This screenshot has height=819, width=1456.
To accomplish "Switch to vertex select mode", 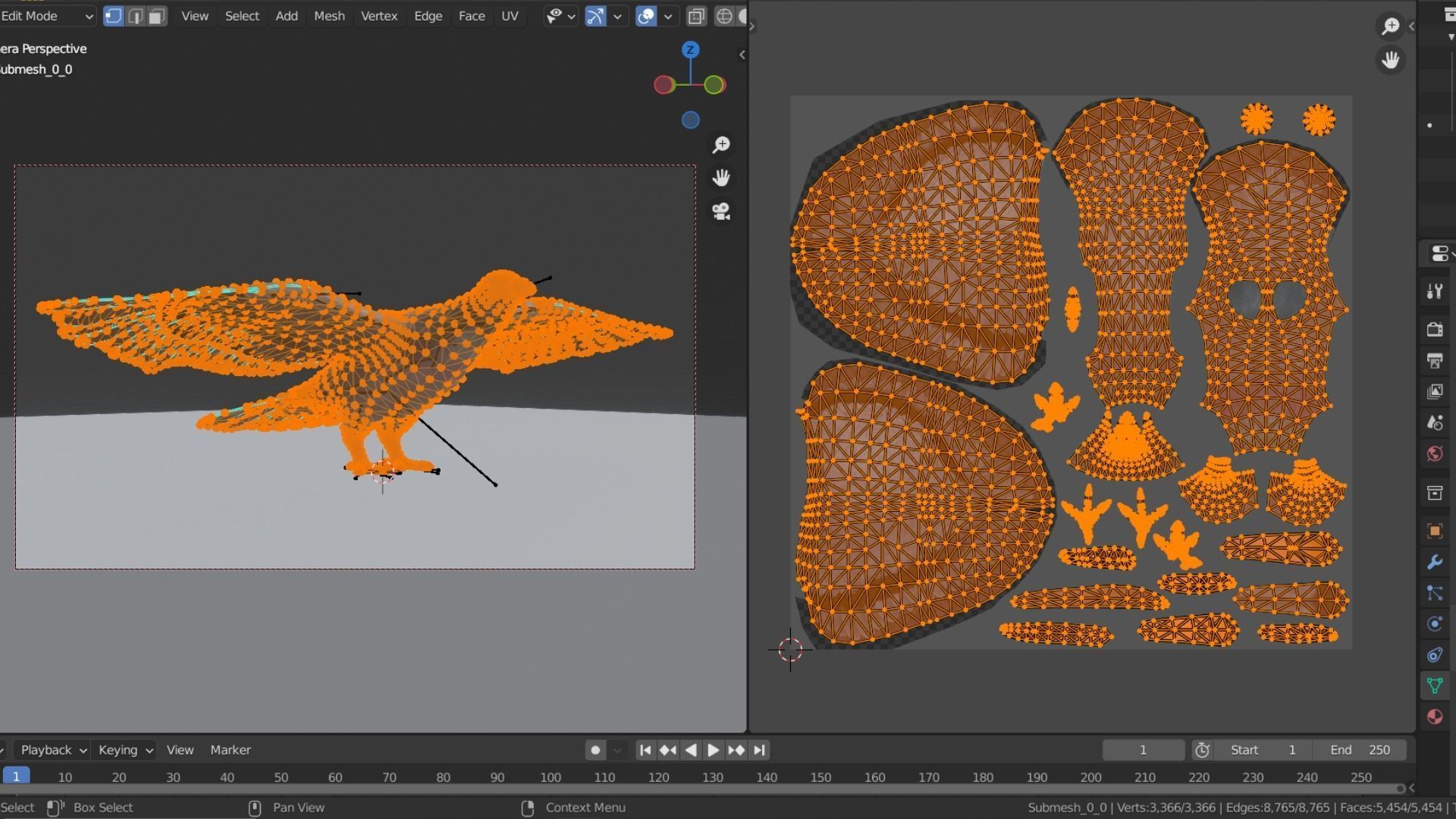I will coord(113,16).
